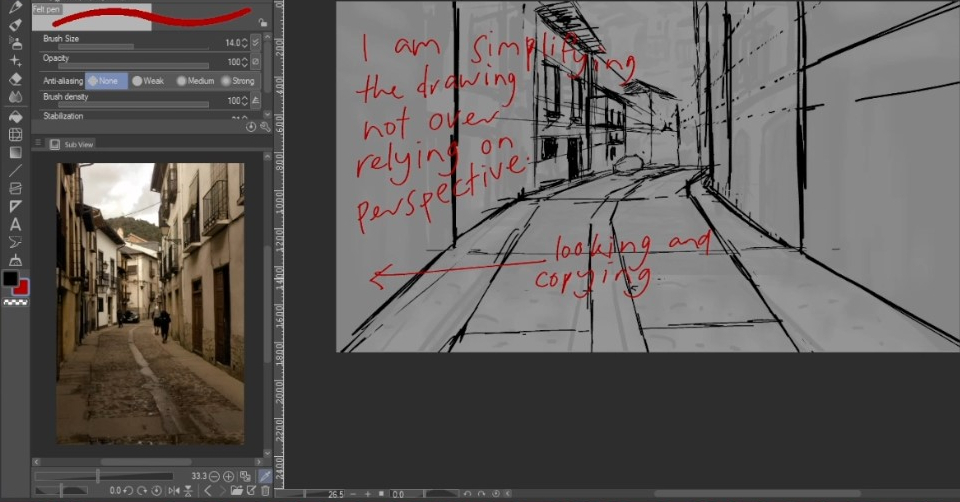This screenshot has height=502, width=960.
Task: Click the street reference photo thumbnail
Action: (x=151, y=303)
